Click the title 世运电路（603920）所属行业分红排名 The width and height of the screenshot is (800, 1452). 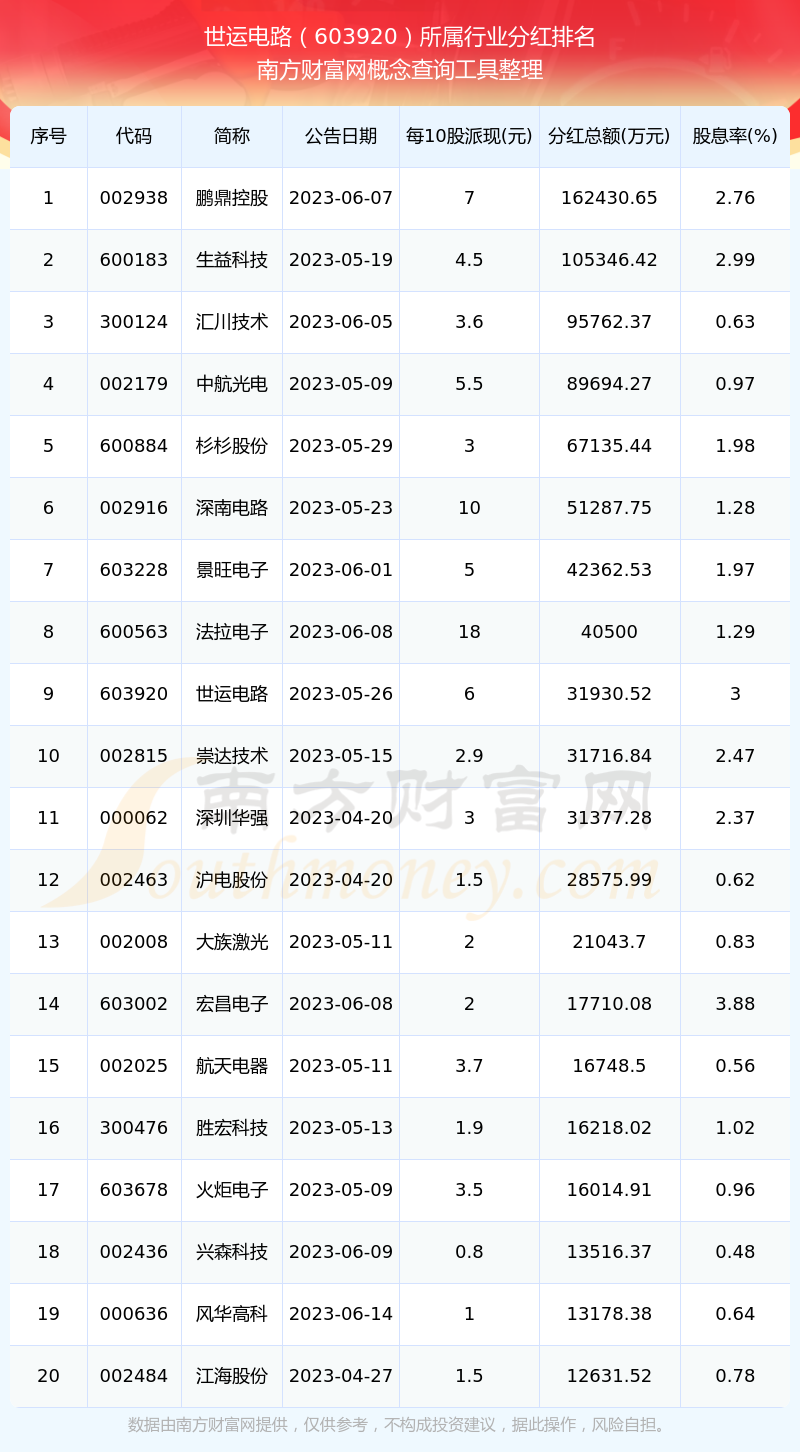400,38
